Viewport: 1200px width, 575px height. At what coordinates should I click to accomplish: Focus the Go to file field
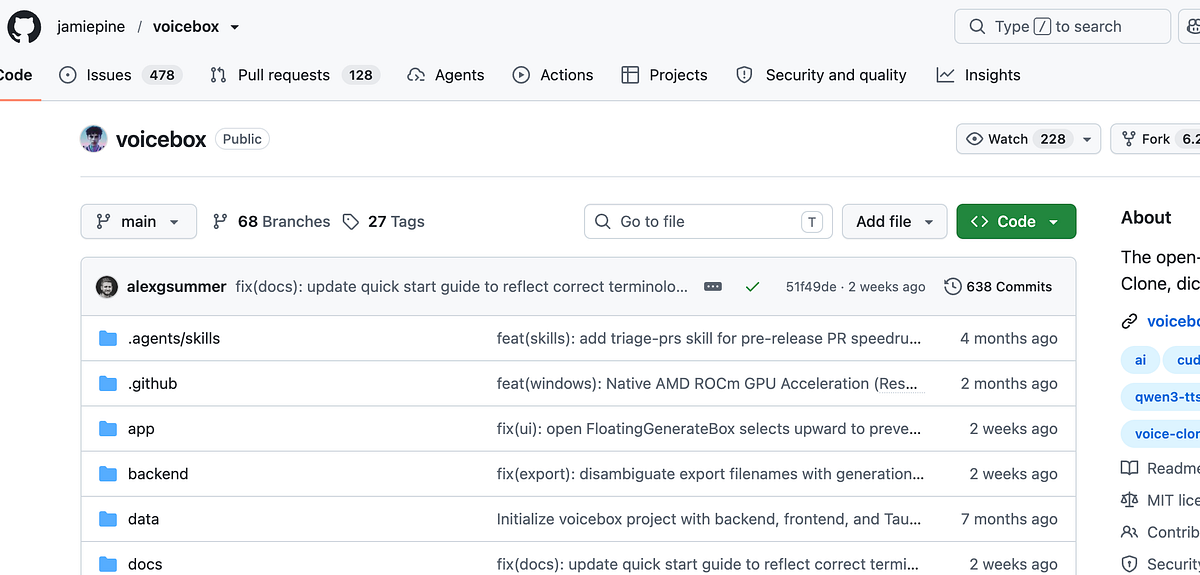point(708,222)
